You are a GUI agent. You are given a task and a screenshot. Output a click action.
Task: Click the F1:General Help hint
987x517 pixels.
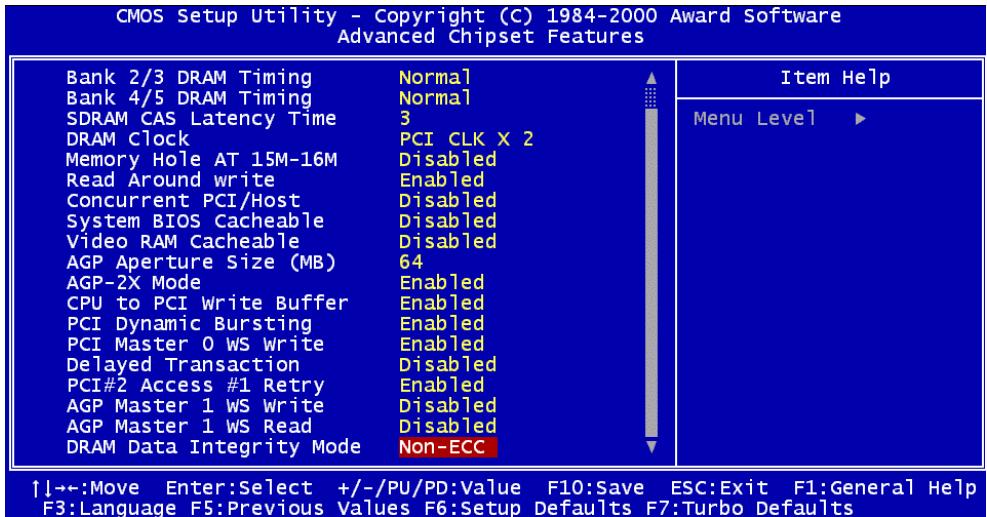(x=885, y=488)
